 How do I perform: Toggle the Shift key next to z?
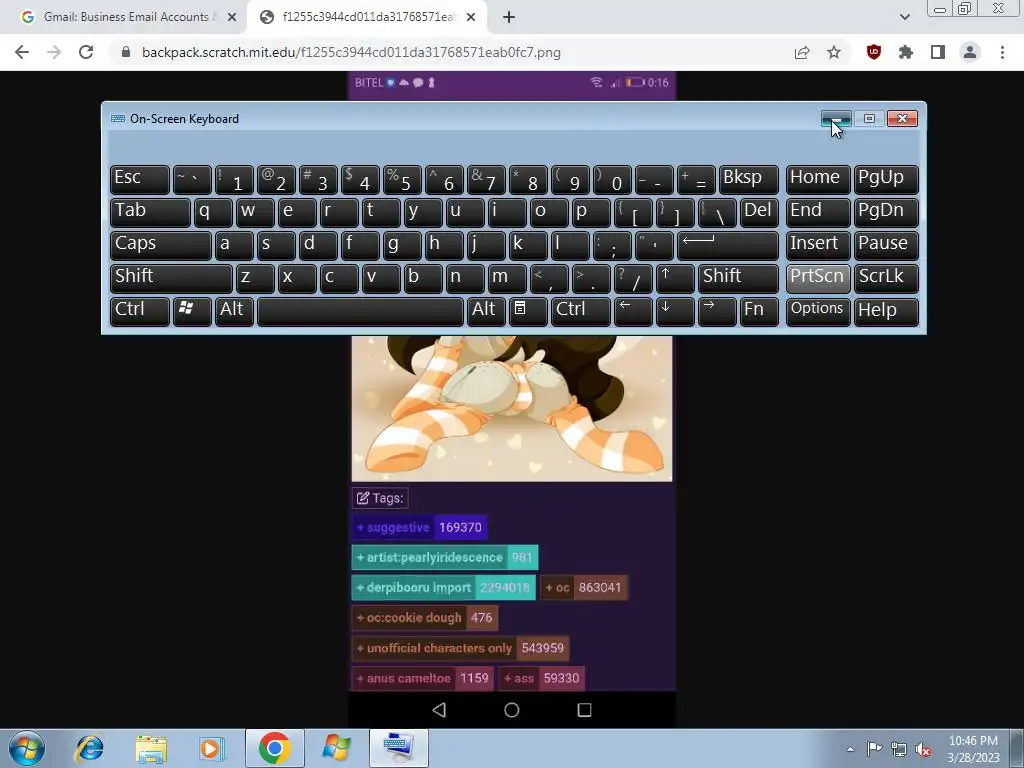(x=171, y=278)
